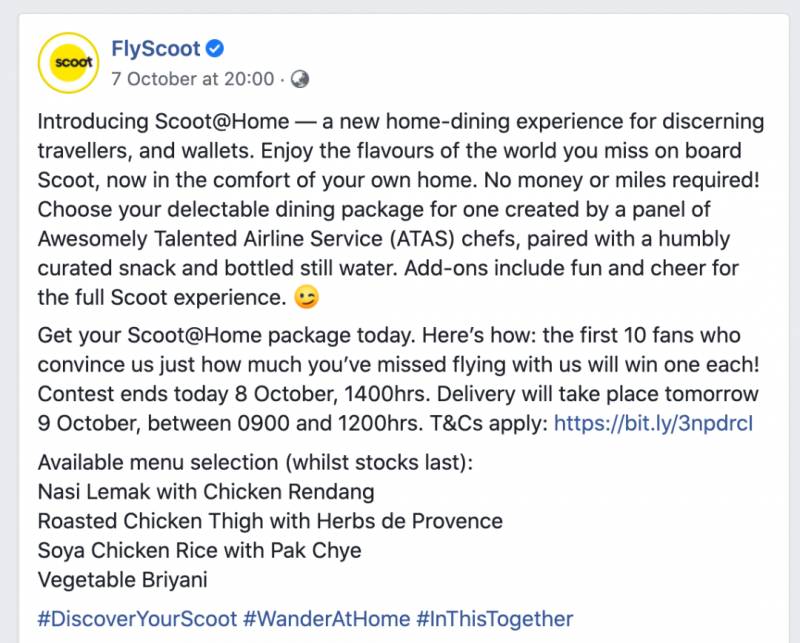This screenshot has width=800, height=643.
Task: Open the 7 October at 20:00 timestamp
Action: (192, 78)
